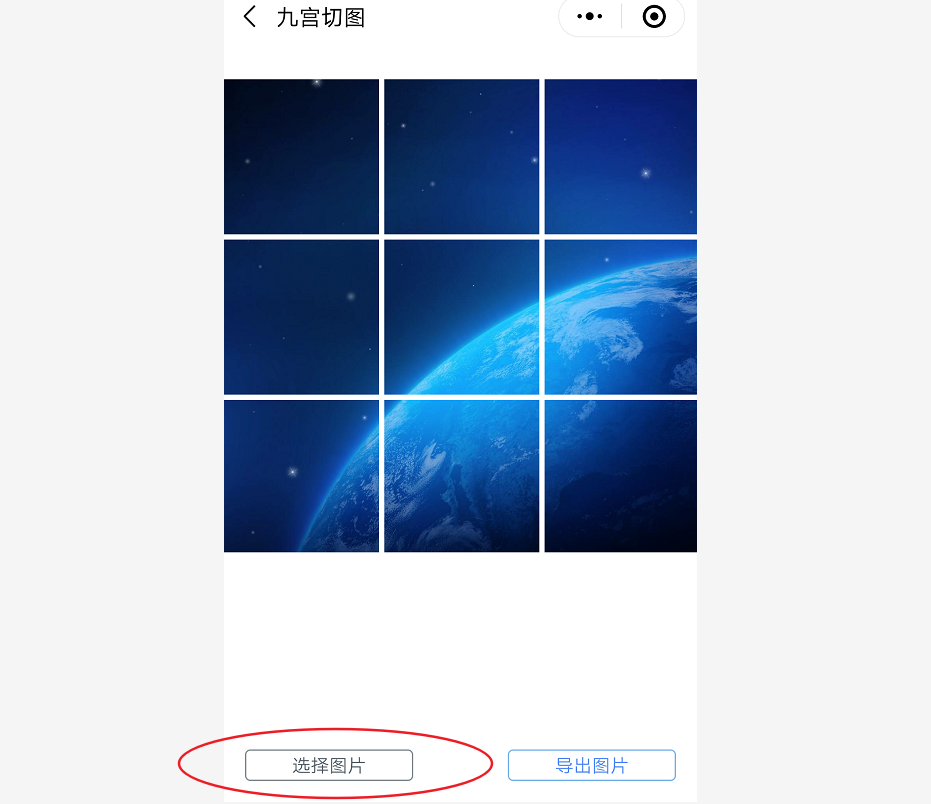Open the three-dot more menu

590,17
